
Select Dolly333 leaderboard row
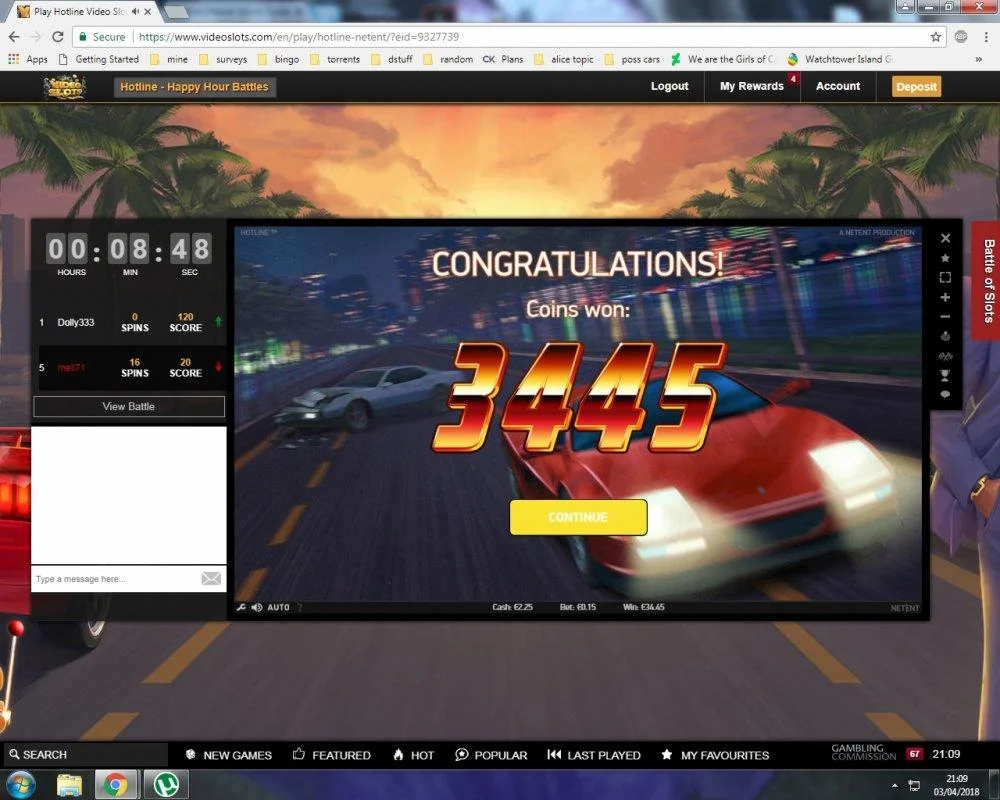click(129, 322)
